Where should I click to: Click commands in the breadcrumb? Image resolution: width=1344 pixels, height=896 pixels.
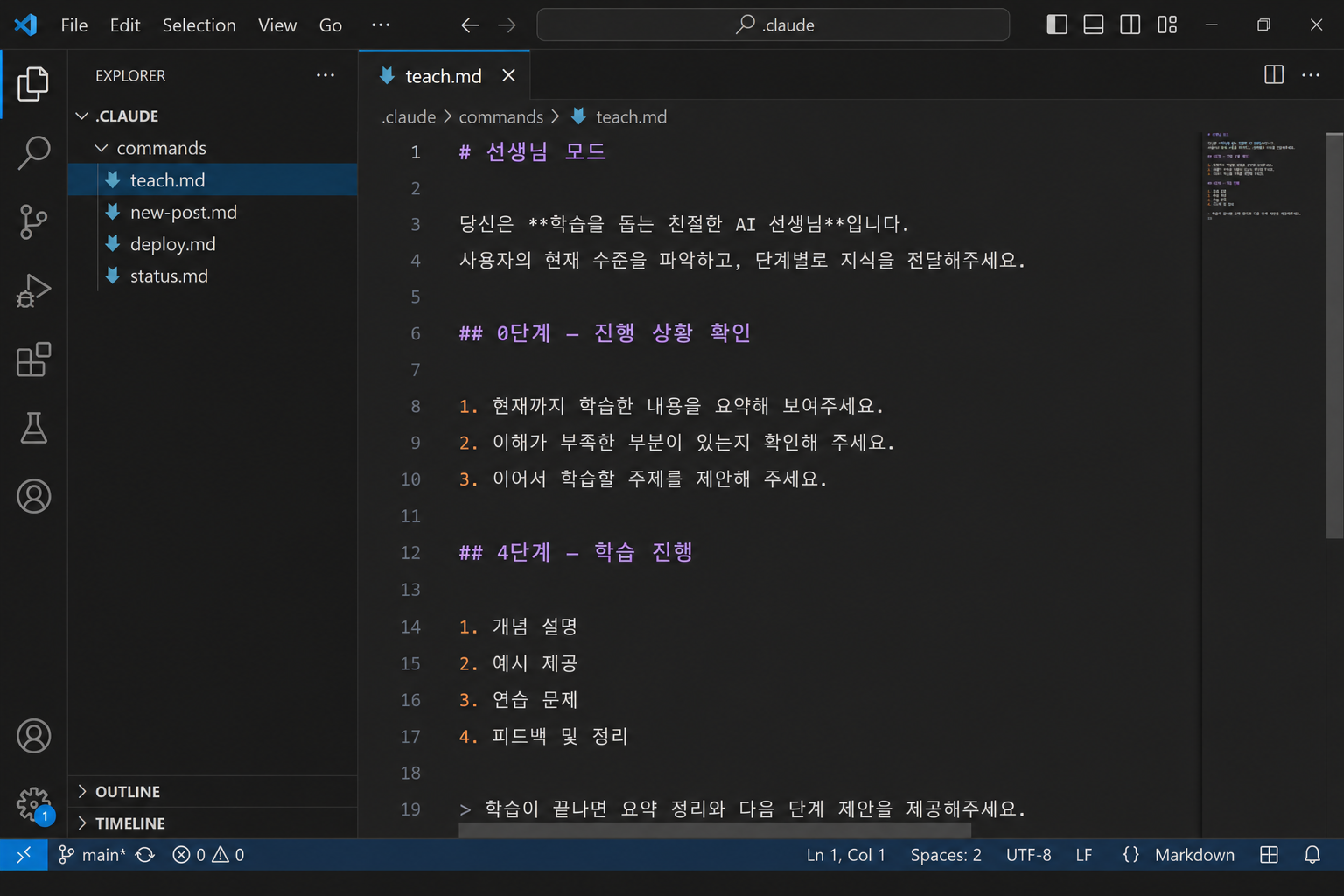coord(501,116)
